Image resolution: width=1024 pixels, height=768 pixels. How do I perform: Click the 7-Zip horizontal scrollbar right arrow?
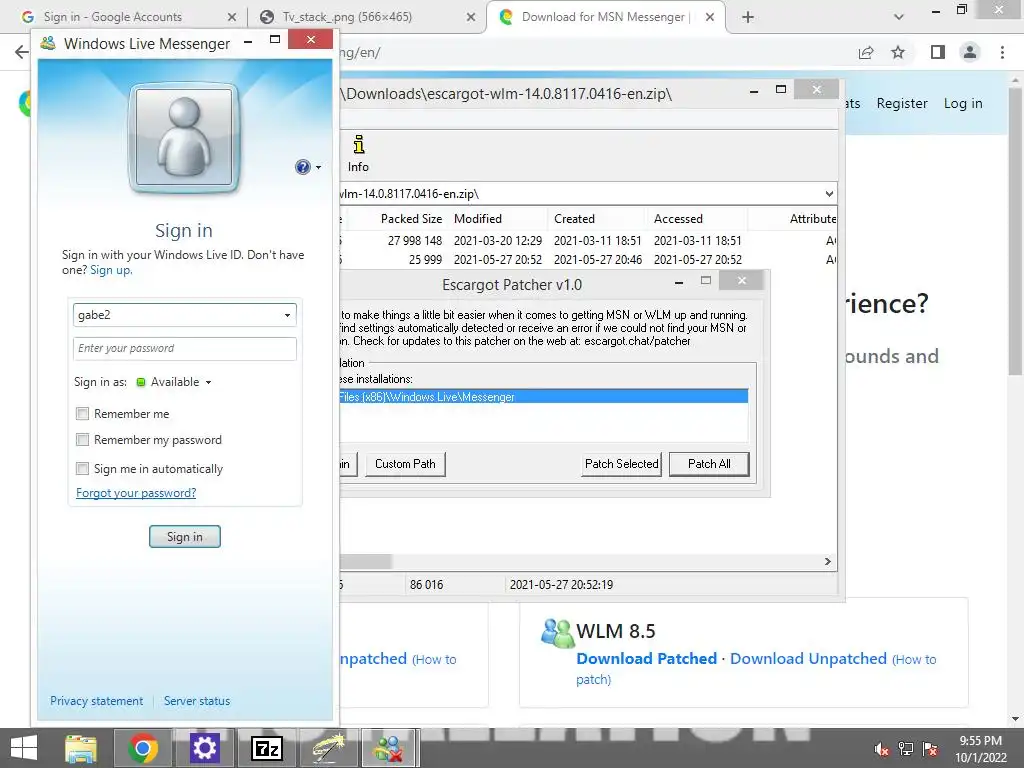point(827,562)
